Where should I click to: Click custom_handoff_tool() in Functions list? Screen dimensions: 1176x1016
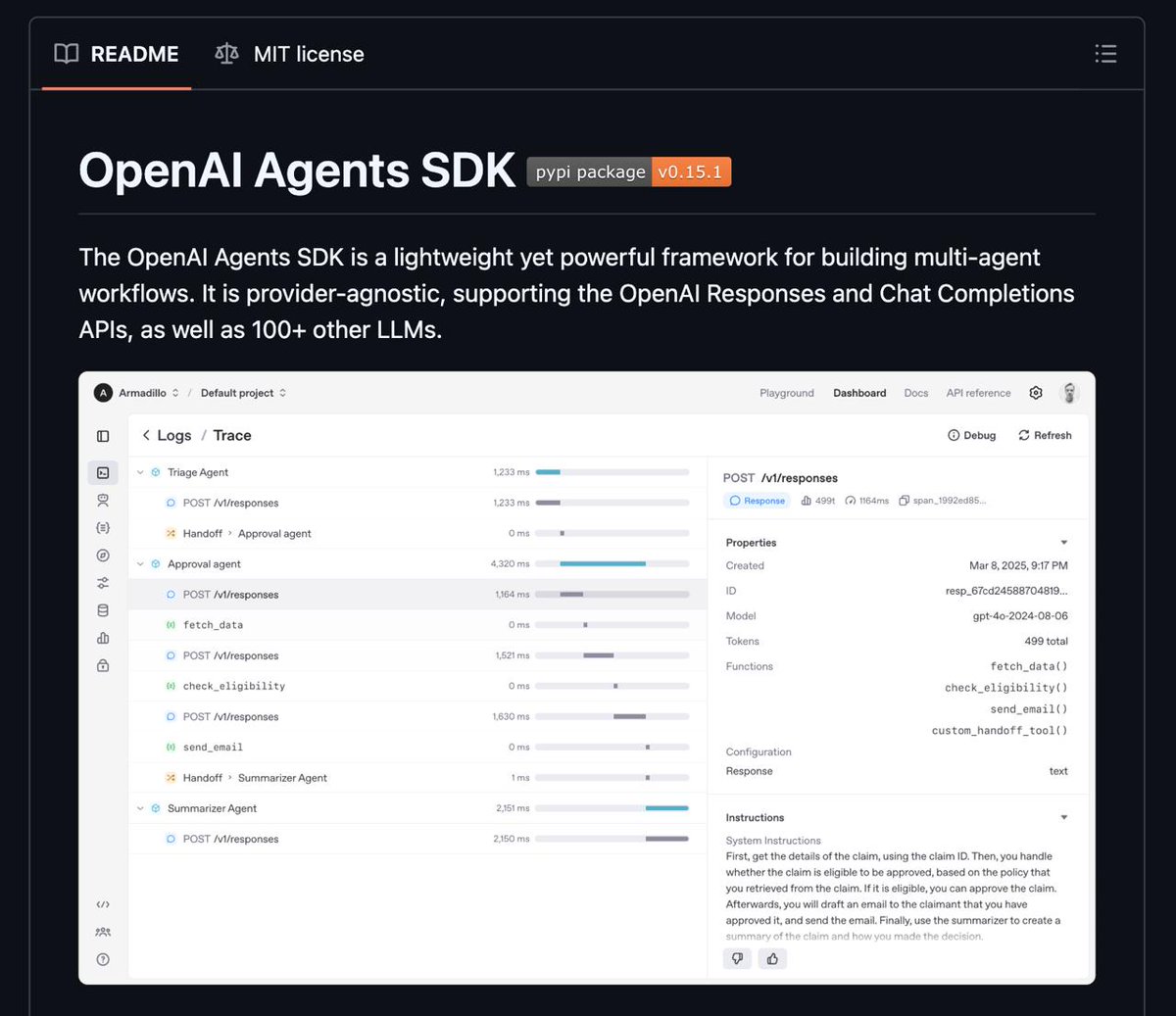pyautogui.click(x=1000, y=731)
